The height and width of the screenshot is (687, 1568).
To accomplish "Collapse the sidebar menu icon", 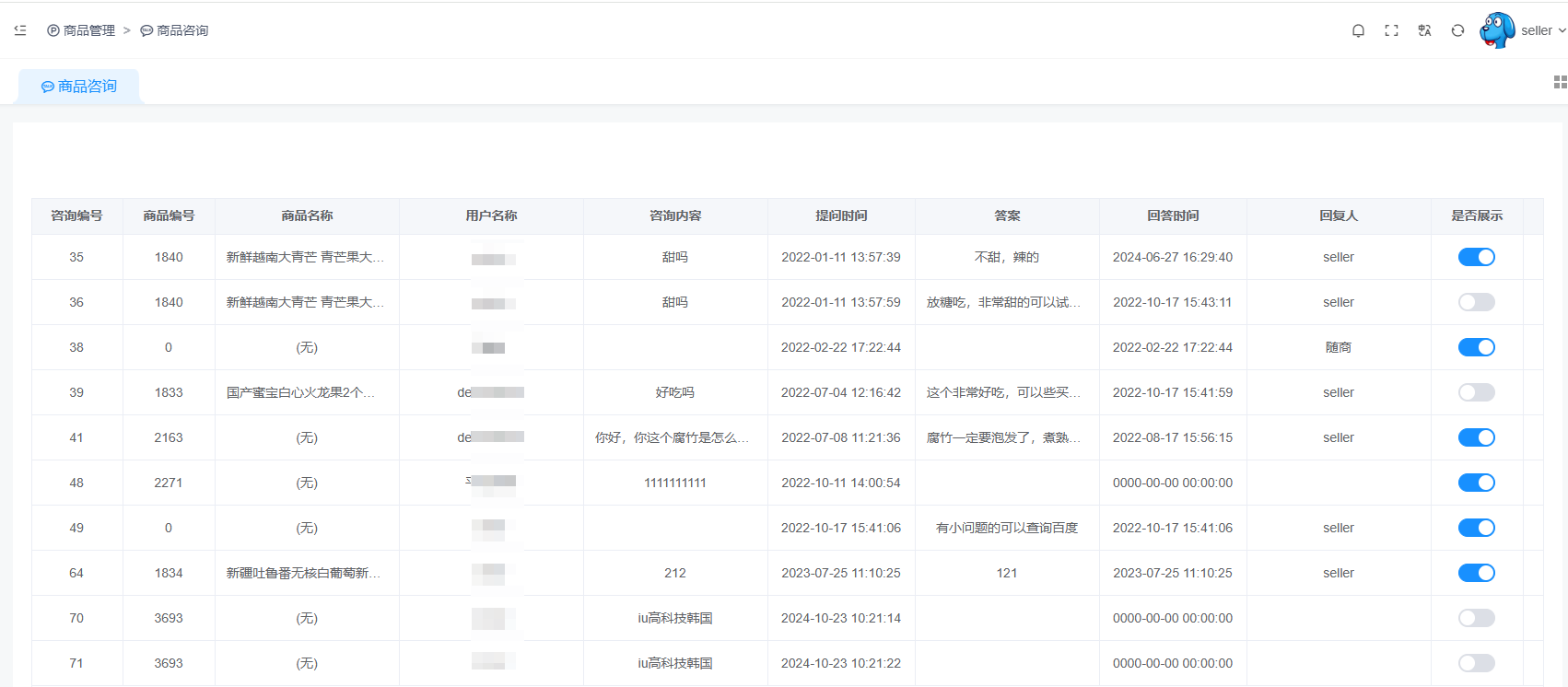I will tap(20, 30).
